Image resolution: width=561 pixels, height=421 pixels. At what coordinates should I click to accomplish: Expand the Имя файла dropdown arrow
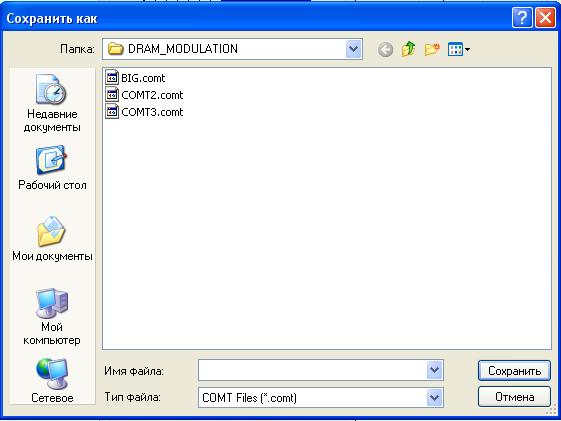434,370
